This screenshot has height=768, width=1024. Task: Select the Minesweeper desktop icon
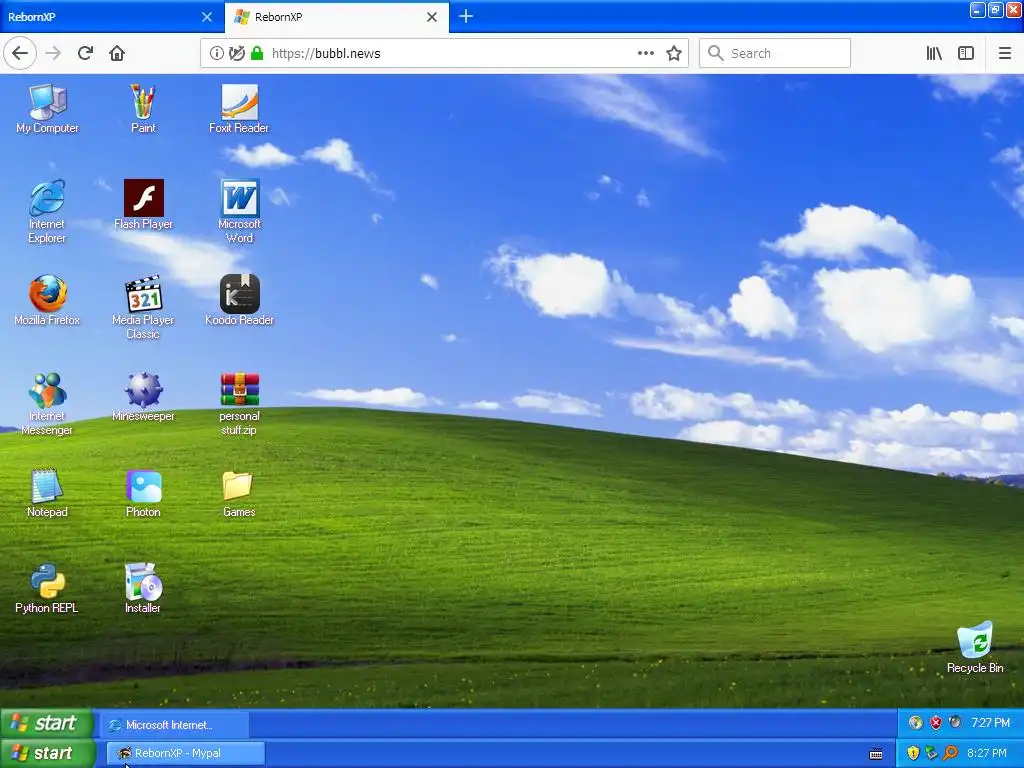point(143,396)
